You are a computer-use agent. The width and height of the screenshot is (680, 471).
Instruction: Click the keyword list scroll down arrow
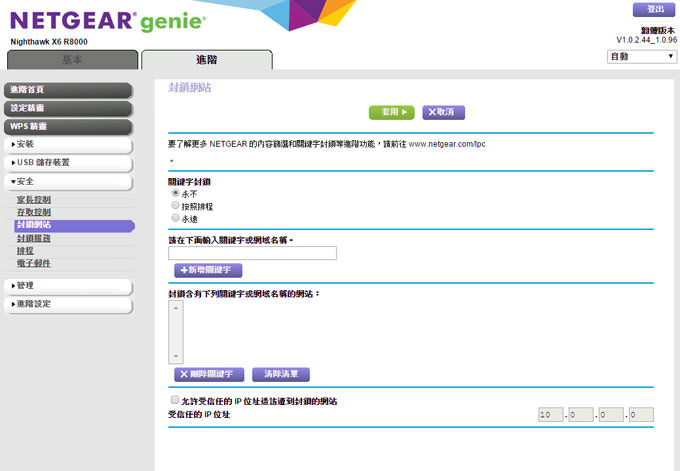click(176, 356)
